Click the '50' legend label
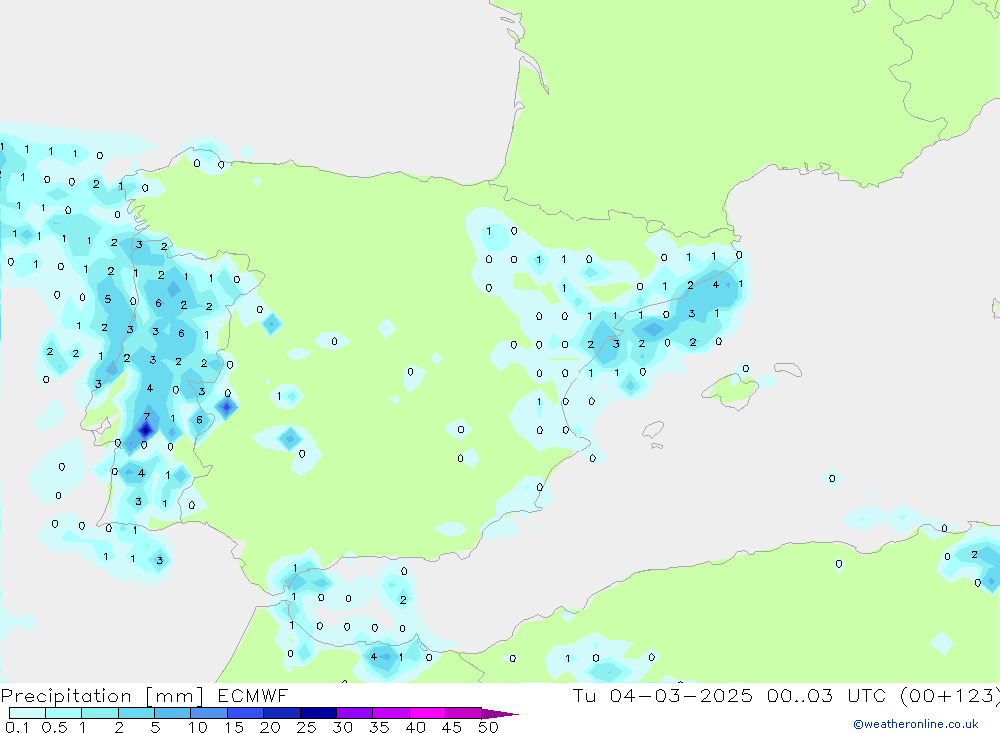This screenshot has width=1000, height=733. click(488, 727)
